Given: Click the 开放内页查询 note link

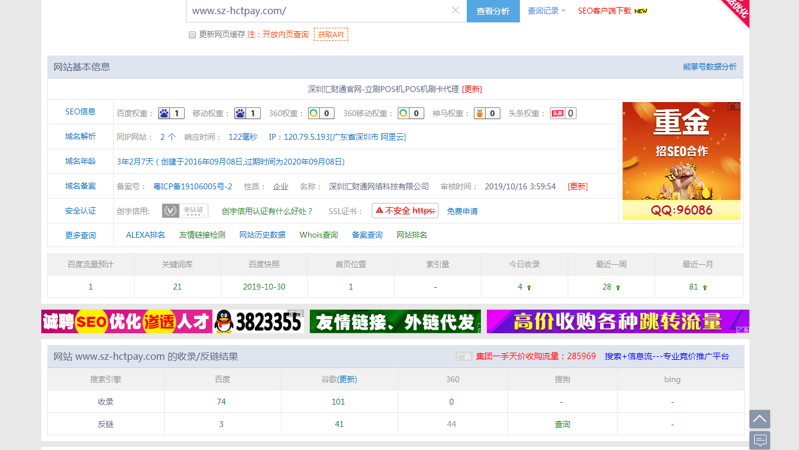Looking at the screenshot, I should 285,35.
